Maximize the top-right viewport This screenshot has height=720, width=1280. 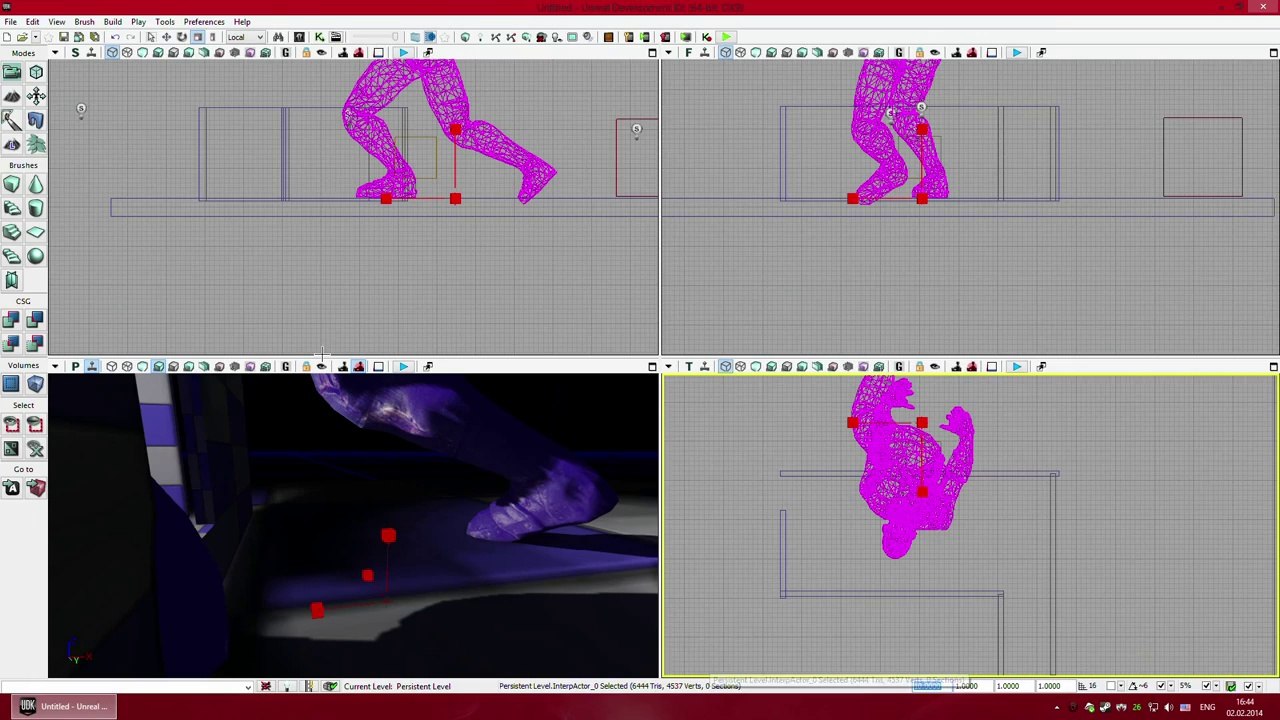click(1273, 52)
